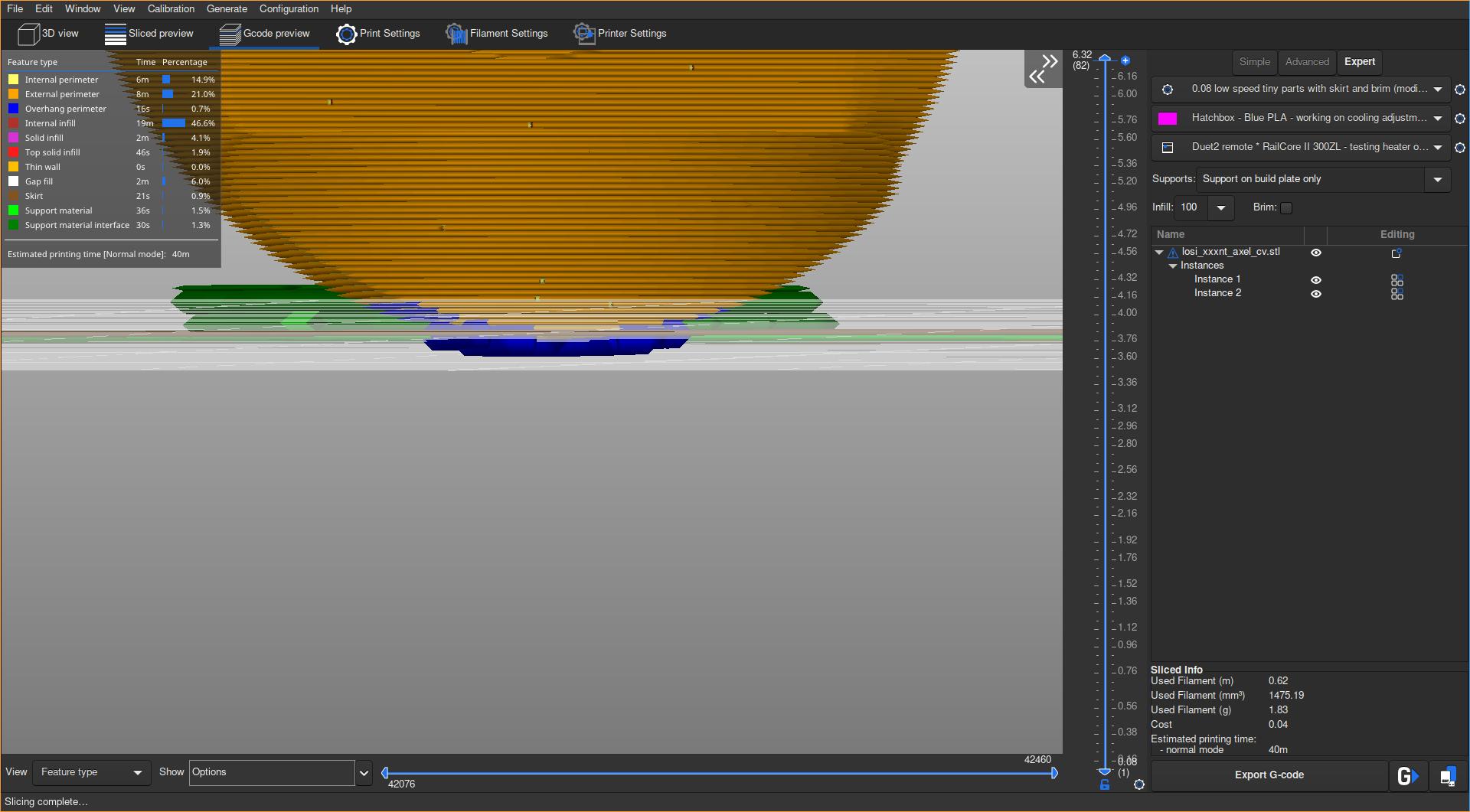The width and height of the screenshot is (1470, 812).
Task: Open Filament Settings via its spool icon
Action: tap(457, 34)
